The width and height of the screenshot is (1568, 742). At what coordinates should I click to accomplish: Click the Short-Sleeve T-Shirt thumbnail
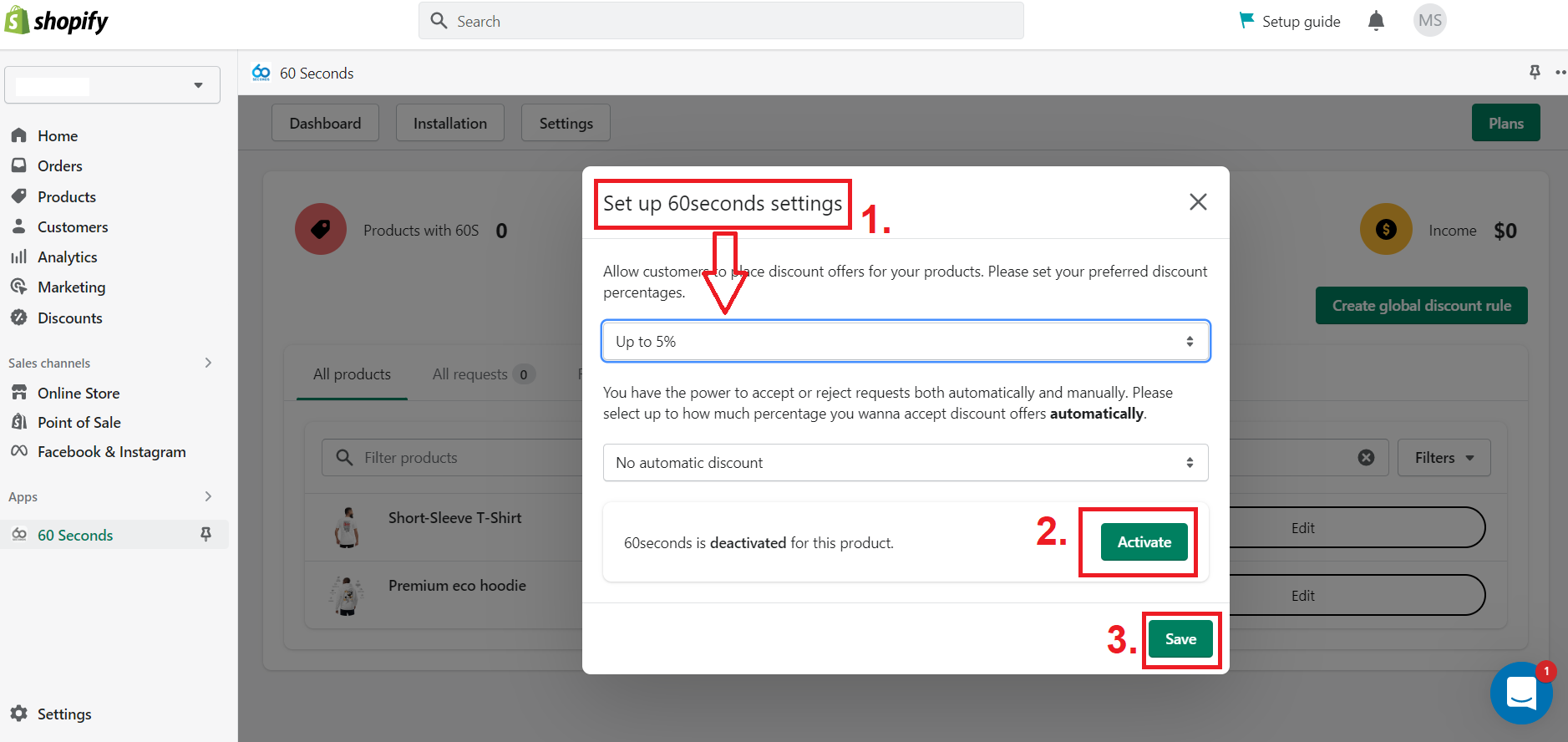point(347,527)
